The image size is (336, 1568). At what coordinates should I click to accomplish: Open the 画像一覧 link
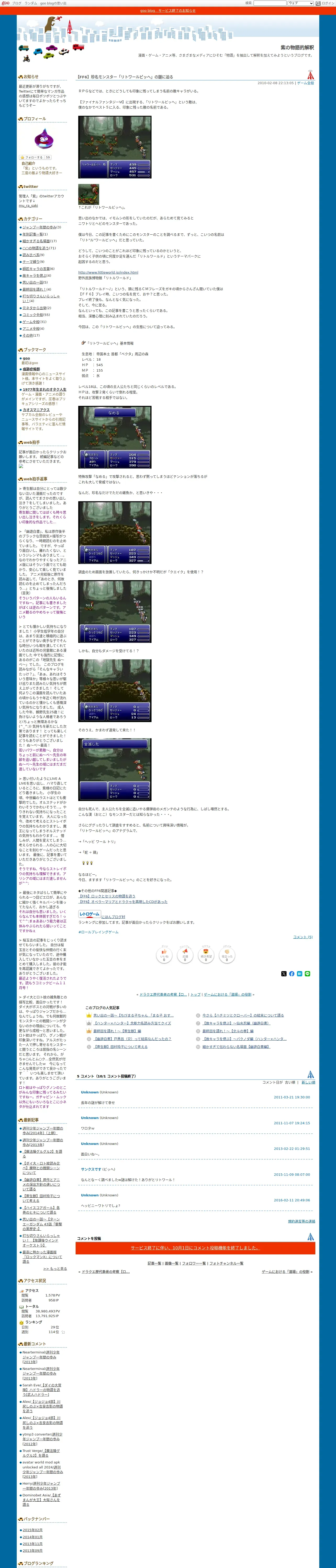[171, 1263]
